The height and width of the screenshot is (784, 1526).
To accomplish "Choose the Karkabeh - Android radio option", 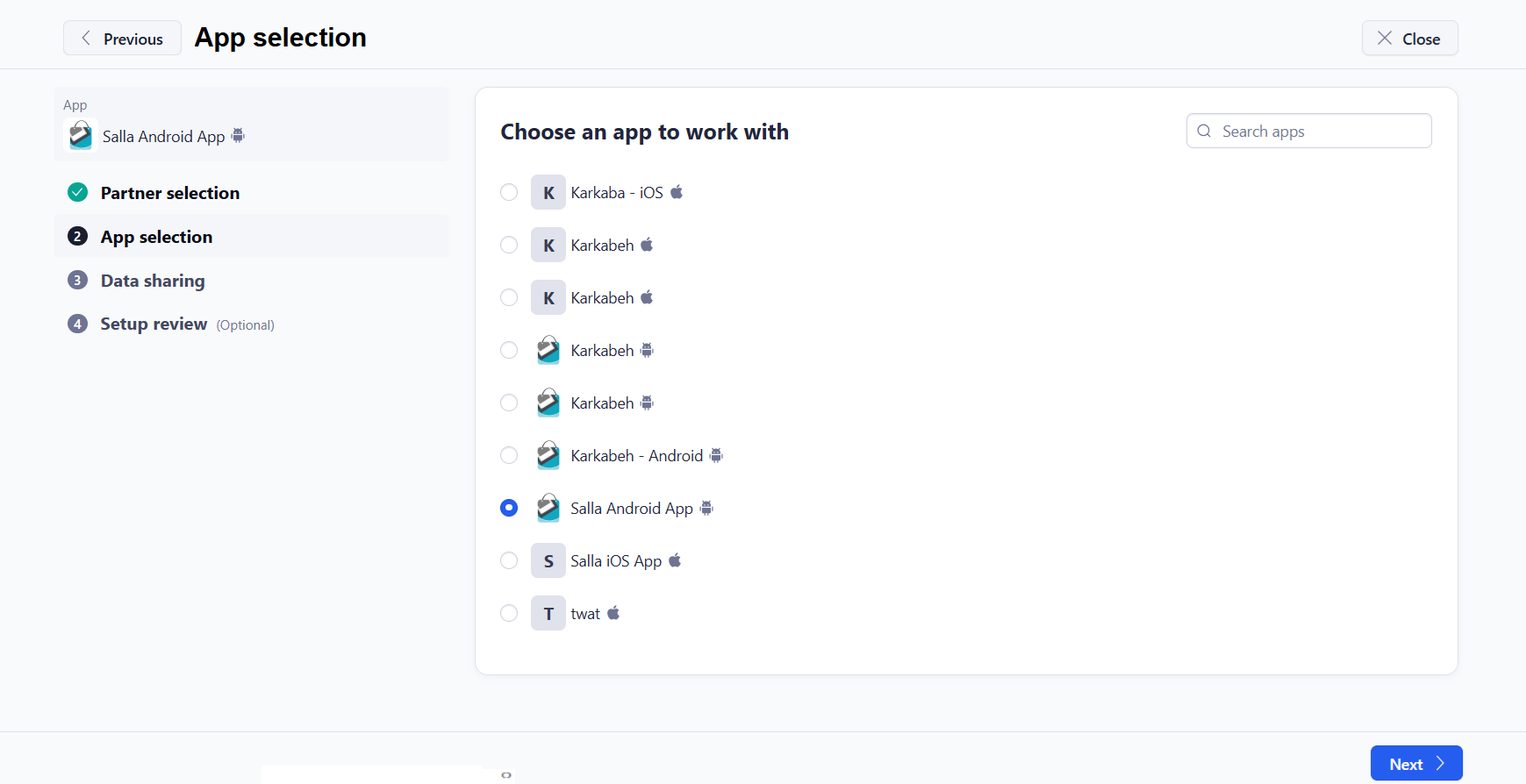I will click(509, 455).
